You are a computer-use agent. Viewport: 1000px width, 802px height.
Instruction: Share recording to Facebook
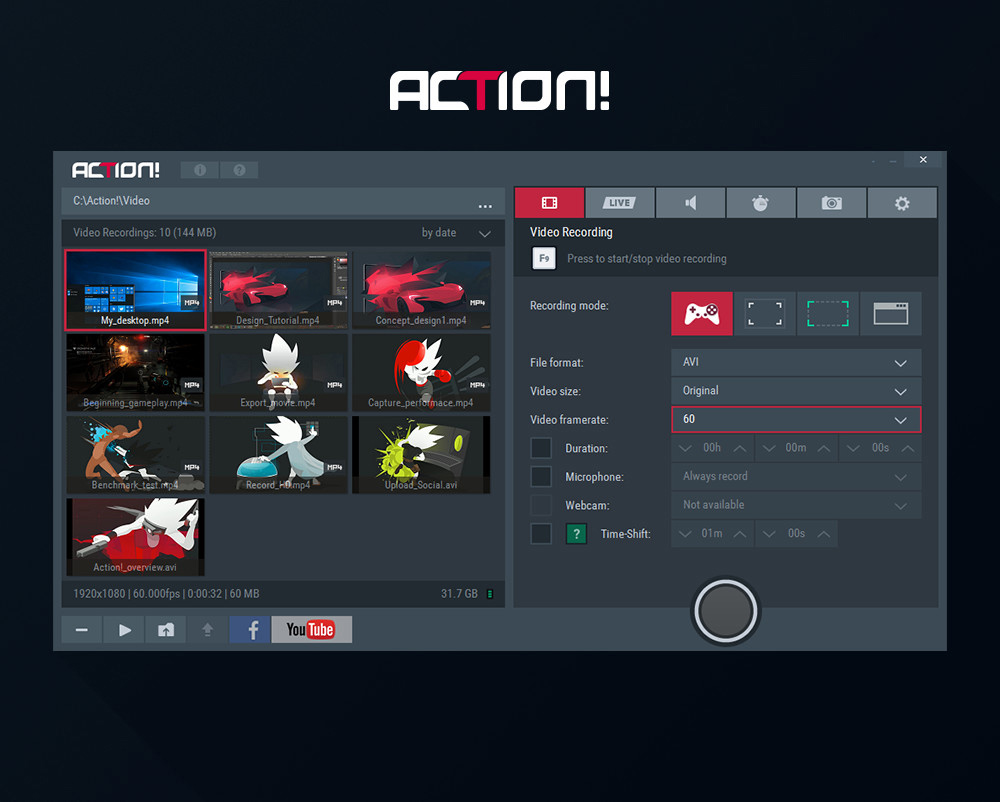(x=249, y=630)
